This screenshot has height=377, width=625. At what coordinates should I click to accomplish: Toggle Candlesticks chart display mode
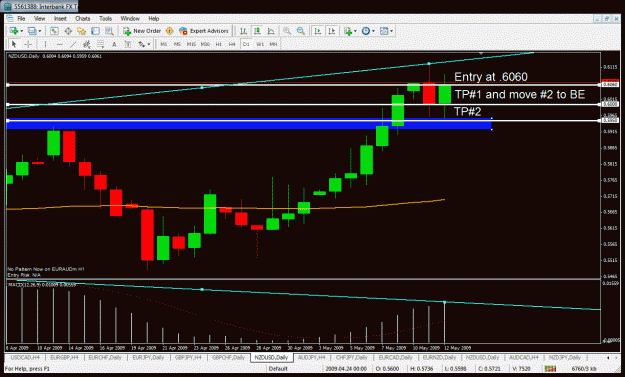257,31
